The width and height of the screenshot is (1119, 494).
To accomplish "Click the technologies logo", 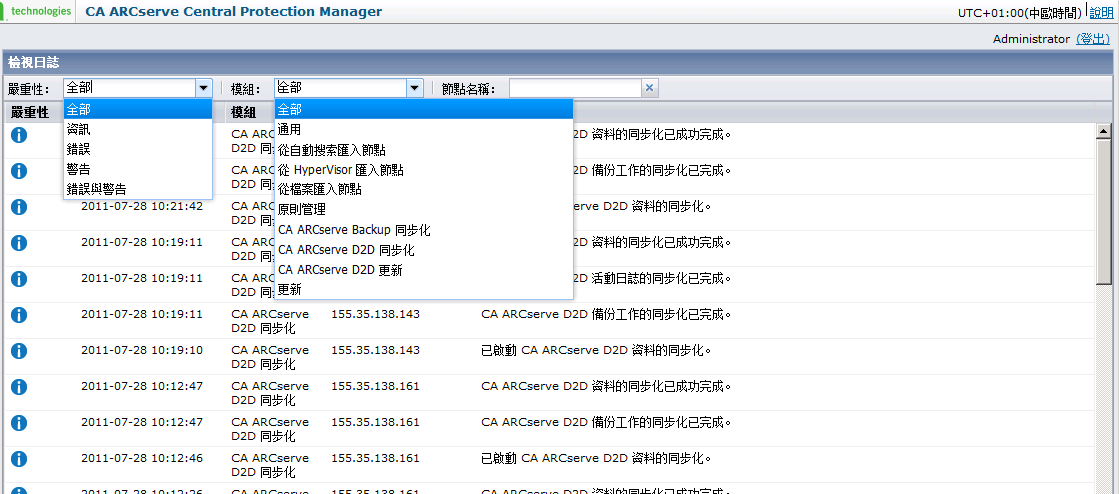I will 38,11.
